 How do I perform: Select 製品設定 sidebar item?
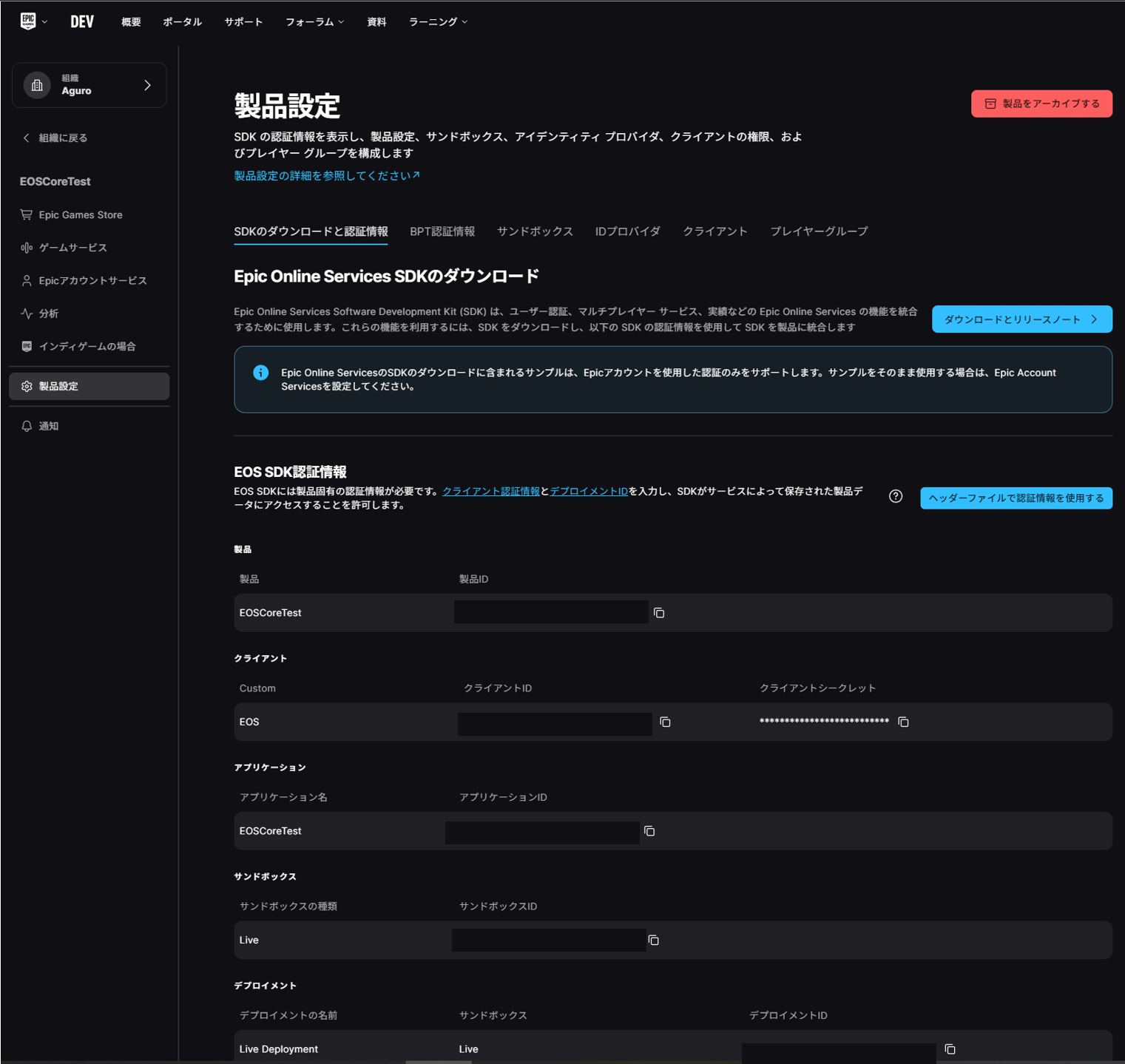click(89, 386)
